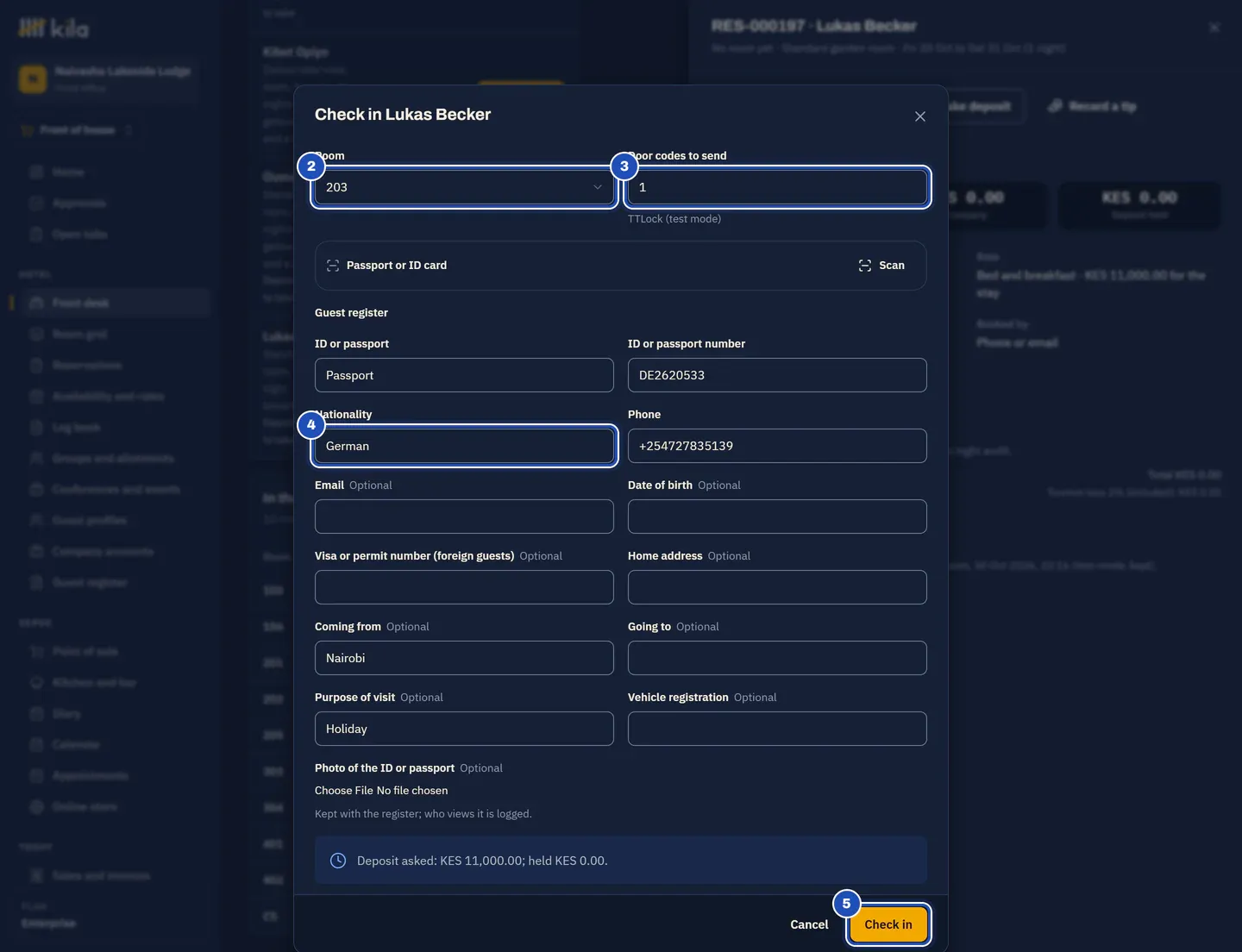This screenshot has width=1242, height=952.
Task: Click the Coming from field showing Nairobi
Action: point(464,658)
